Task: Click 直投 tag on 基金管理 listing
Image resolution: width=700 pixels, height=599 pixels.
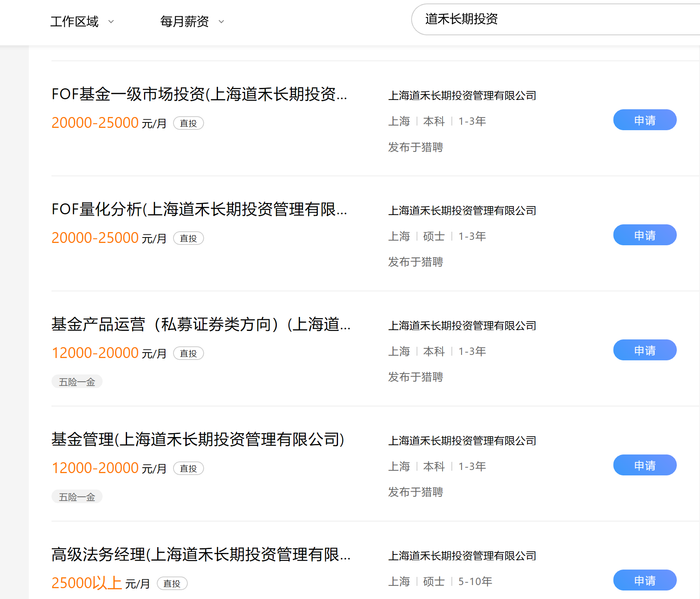Action: pyautogui.click(x=188, y=469)
